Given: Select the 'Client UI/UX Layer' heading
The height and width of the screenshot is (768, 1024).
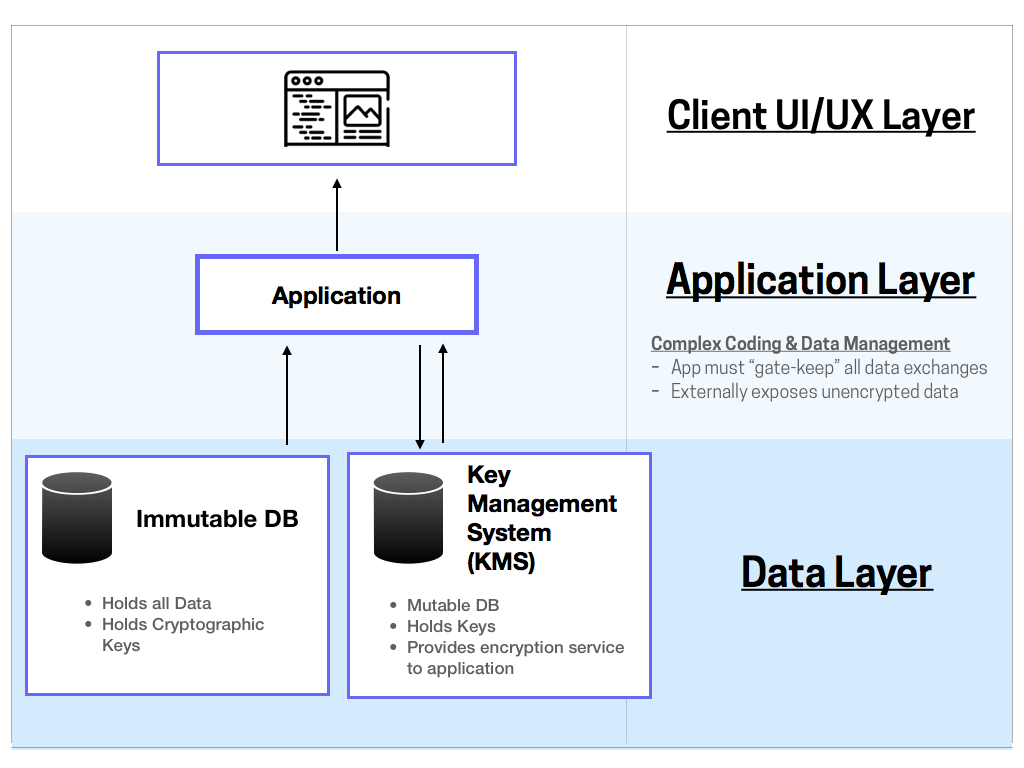Looking at the screenshot, I should [x=820, y=115].
